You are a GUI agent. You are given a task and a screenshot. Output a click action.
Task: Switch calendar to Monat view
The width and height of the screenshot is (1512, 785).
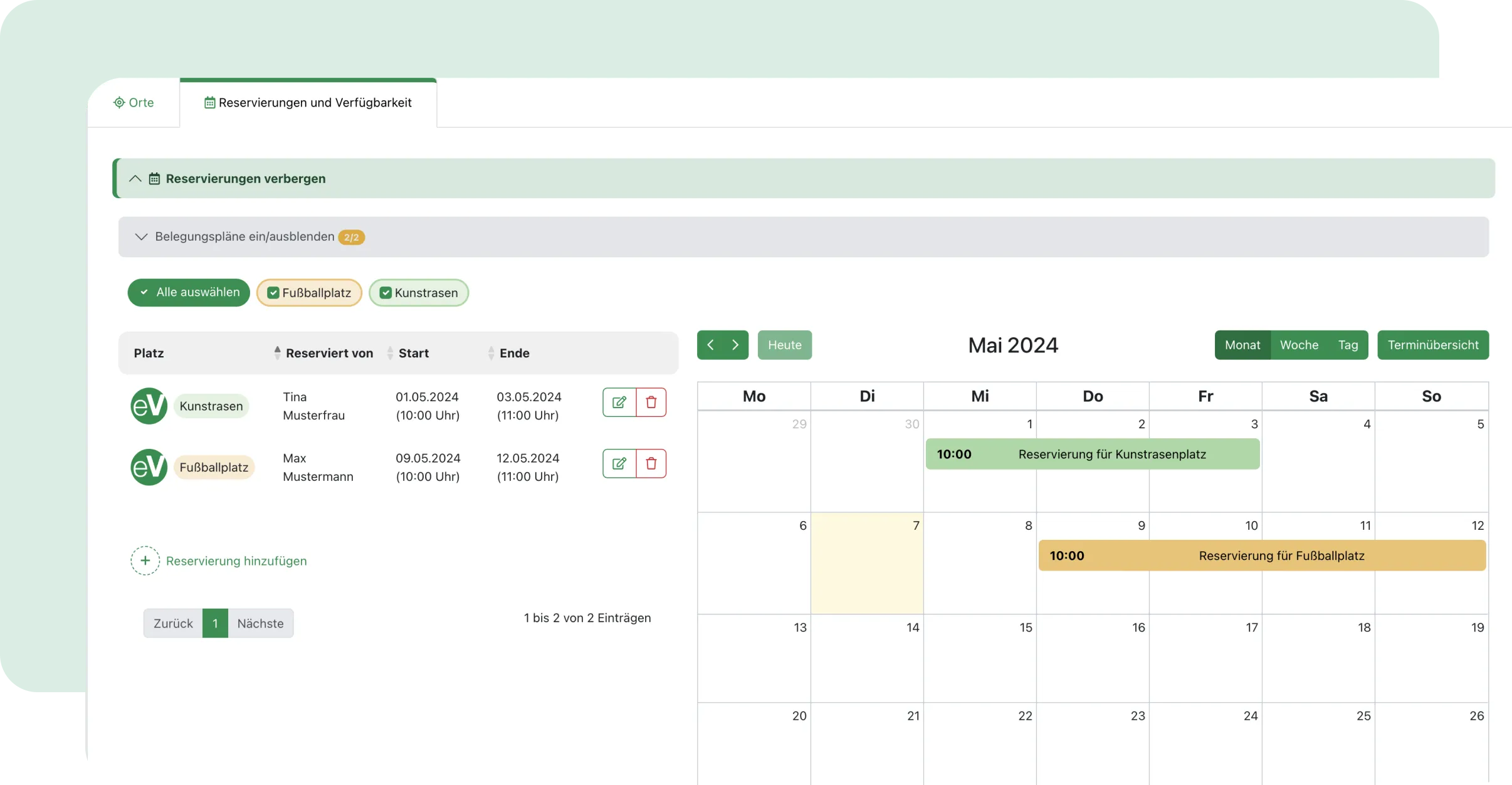point(1242,345)
